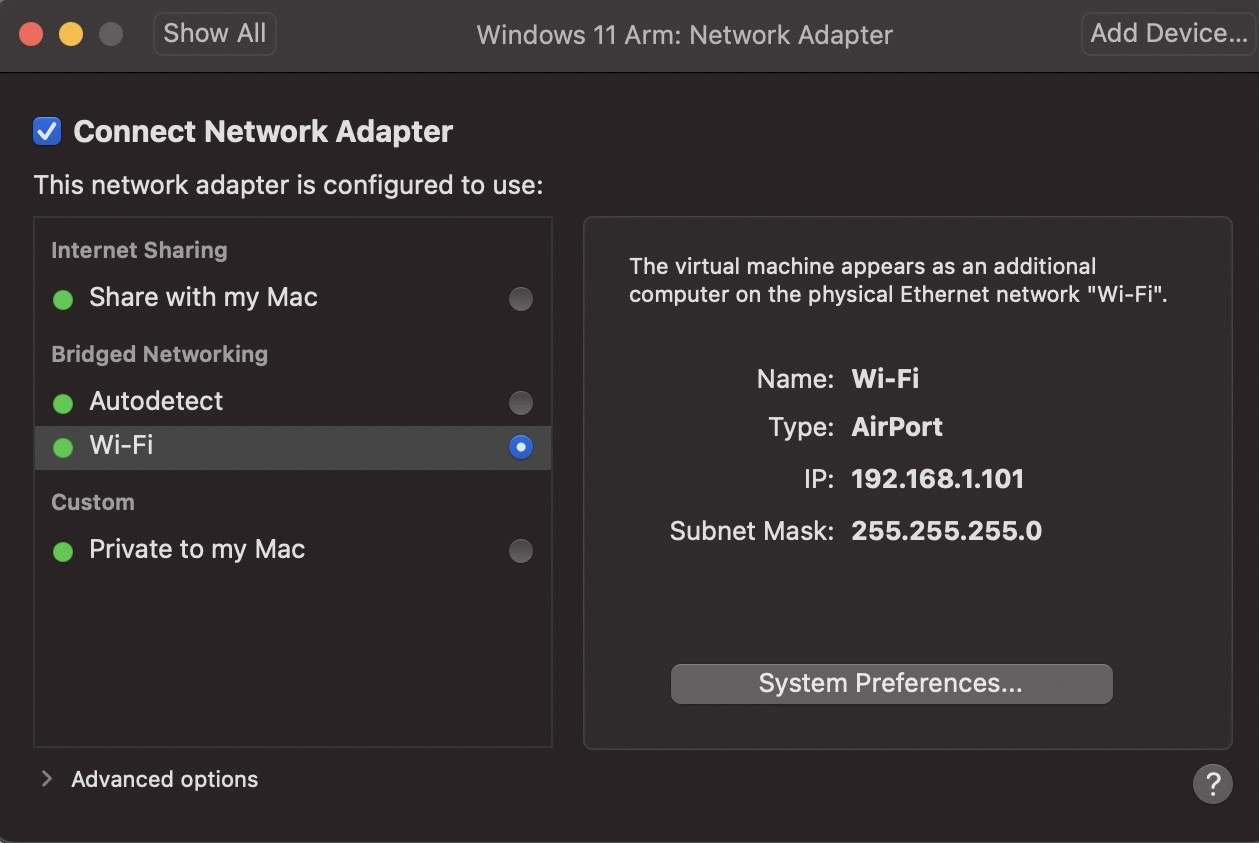Open help via the question mark button
1259x843 pixels.
point(1212,783)
